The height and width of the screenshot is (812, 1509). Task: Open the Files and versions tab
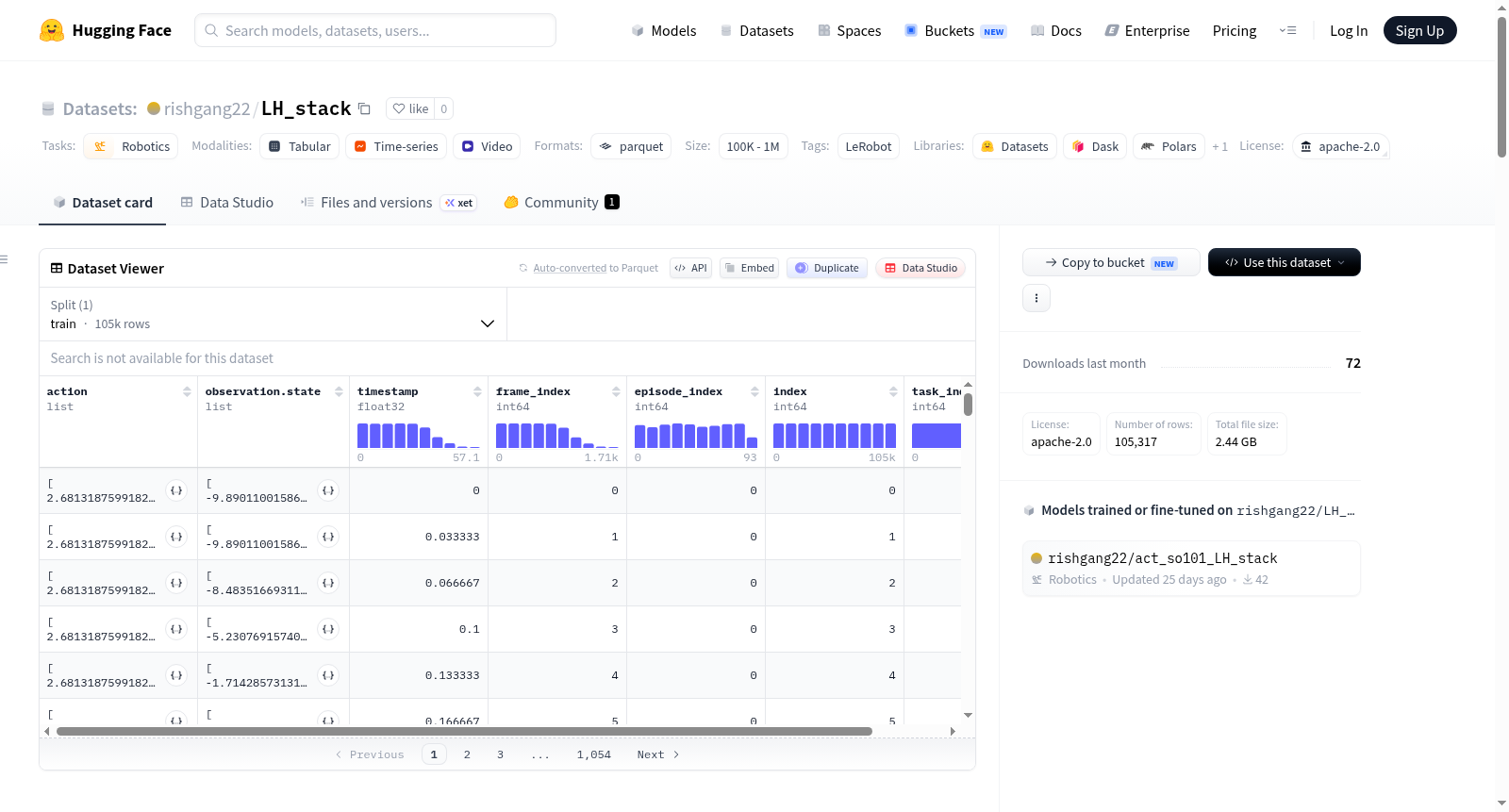click(388, 203)
